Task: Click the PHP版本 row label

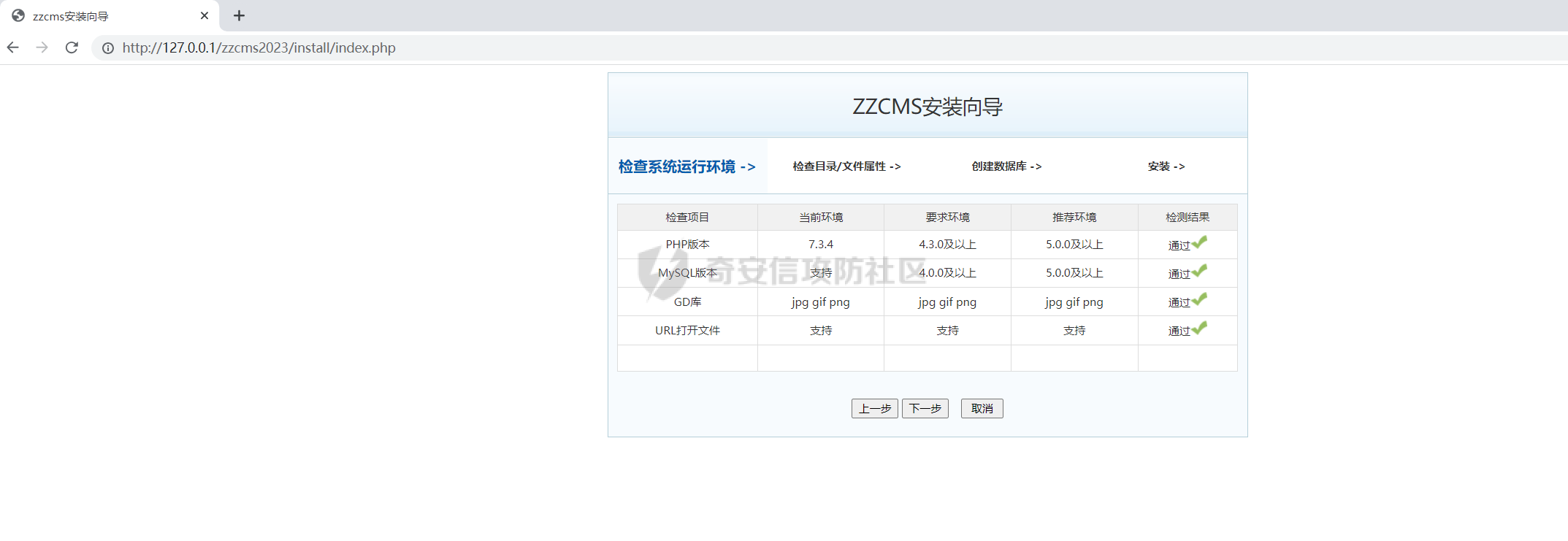Action: pyautogui.click(x=687, y=245)
